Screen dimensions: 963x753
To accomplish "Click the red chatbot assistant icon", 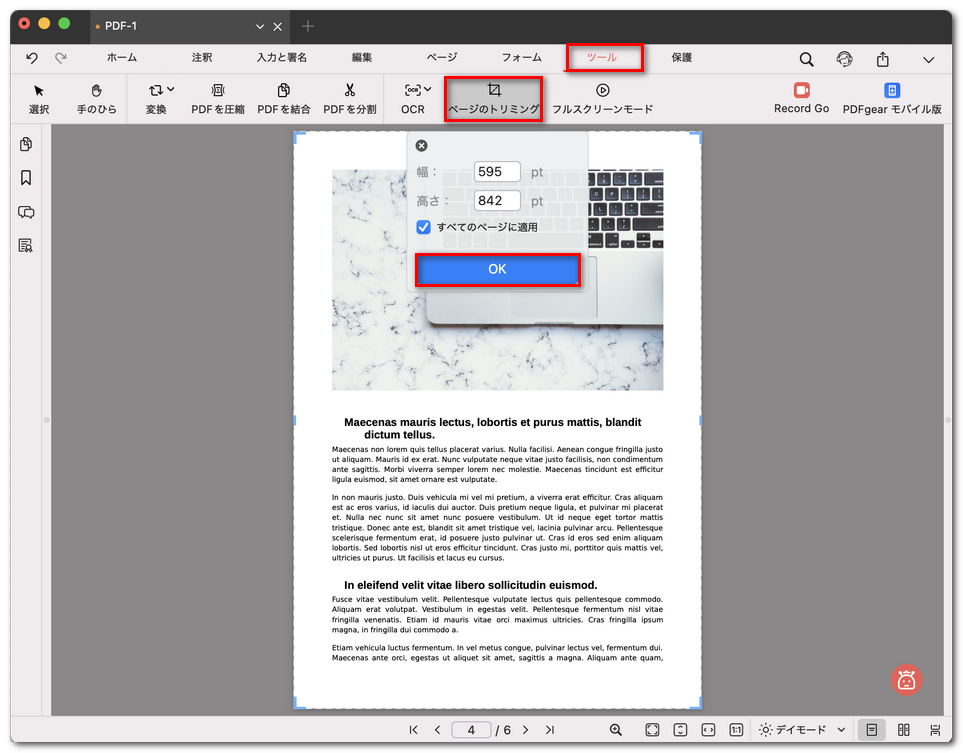I will point(906,680).
